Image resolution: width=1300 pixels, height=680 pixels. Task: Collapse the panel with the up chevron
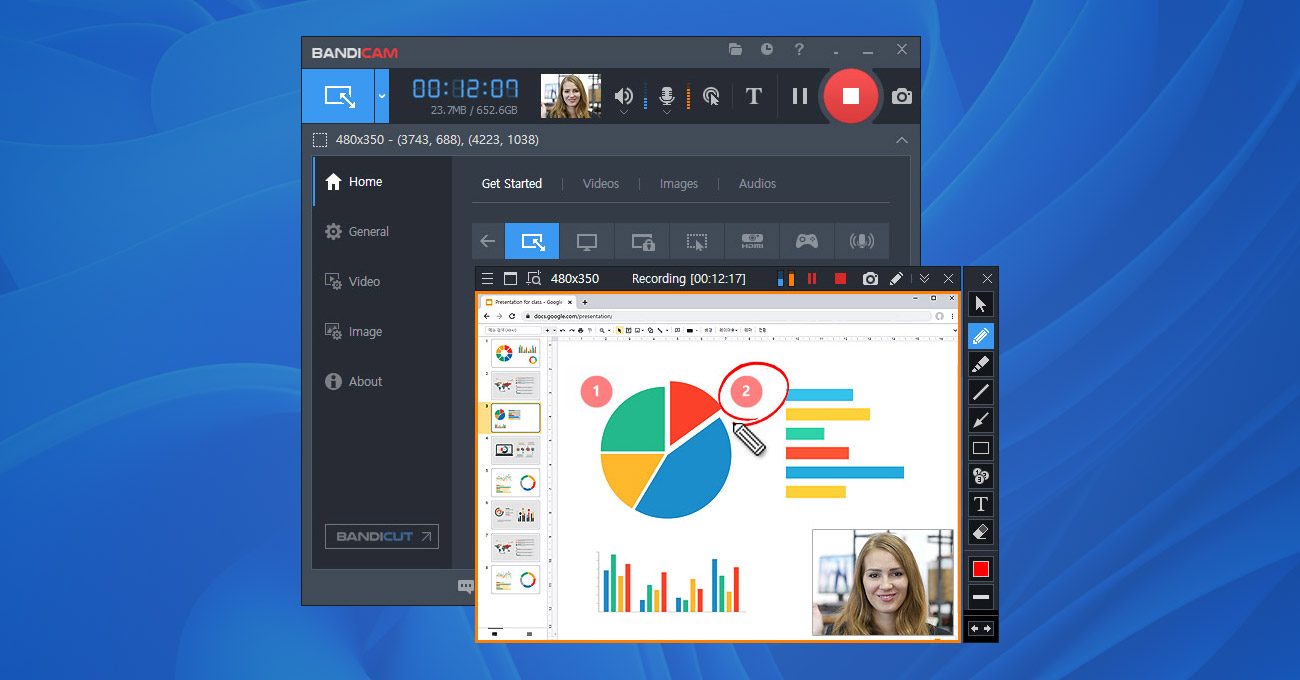[x=902, y=140]
